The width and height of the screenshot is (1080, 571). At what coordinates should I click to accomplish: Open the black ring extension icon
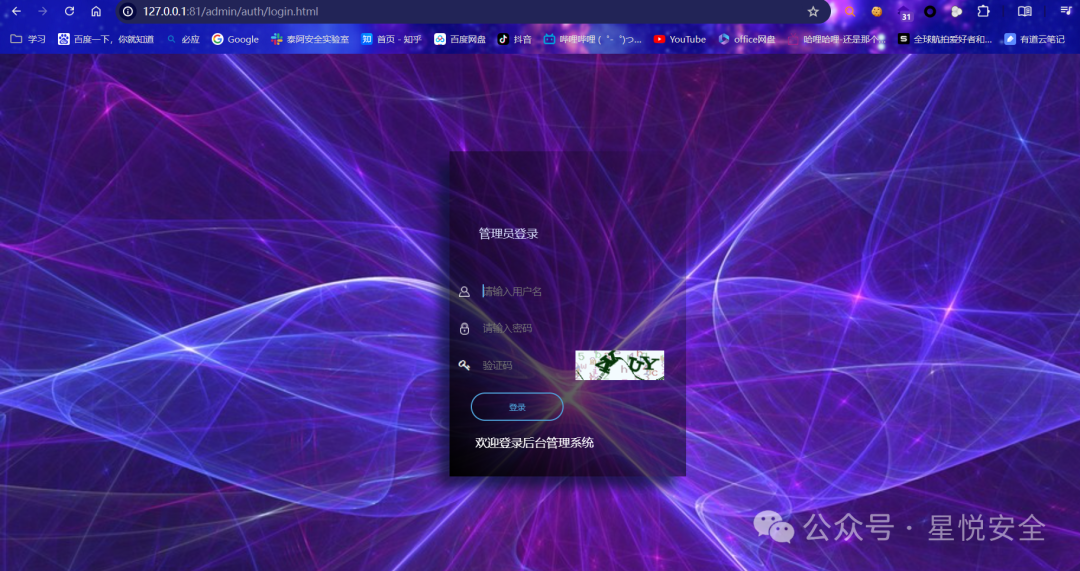(x=930, y=11)
